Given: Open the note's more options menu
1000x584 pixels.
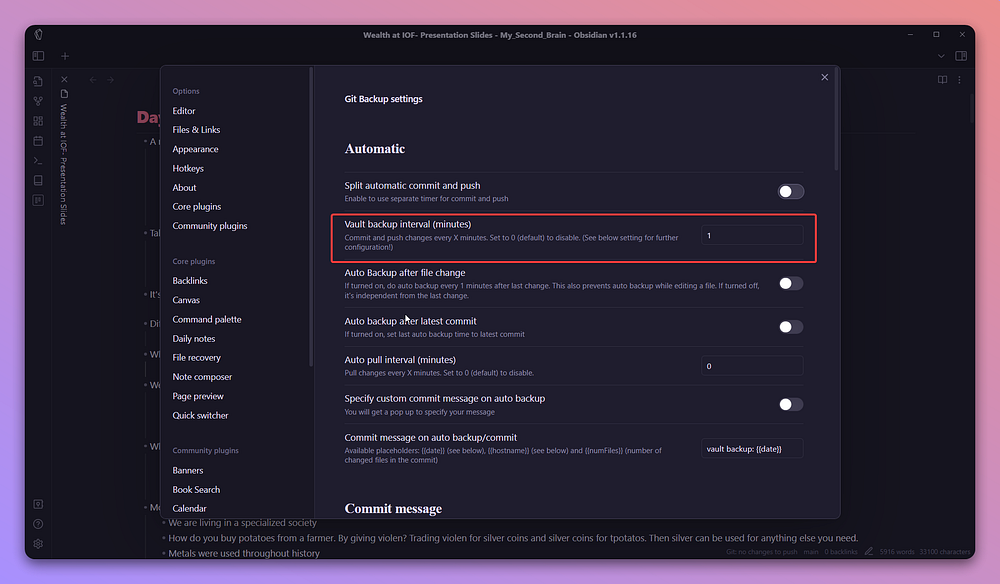Looking at the screenshot, I should pyautogui.click(x=961, y=80).
